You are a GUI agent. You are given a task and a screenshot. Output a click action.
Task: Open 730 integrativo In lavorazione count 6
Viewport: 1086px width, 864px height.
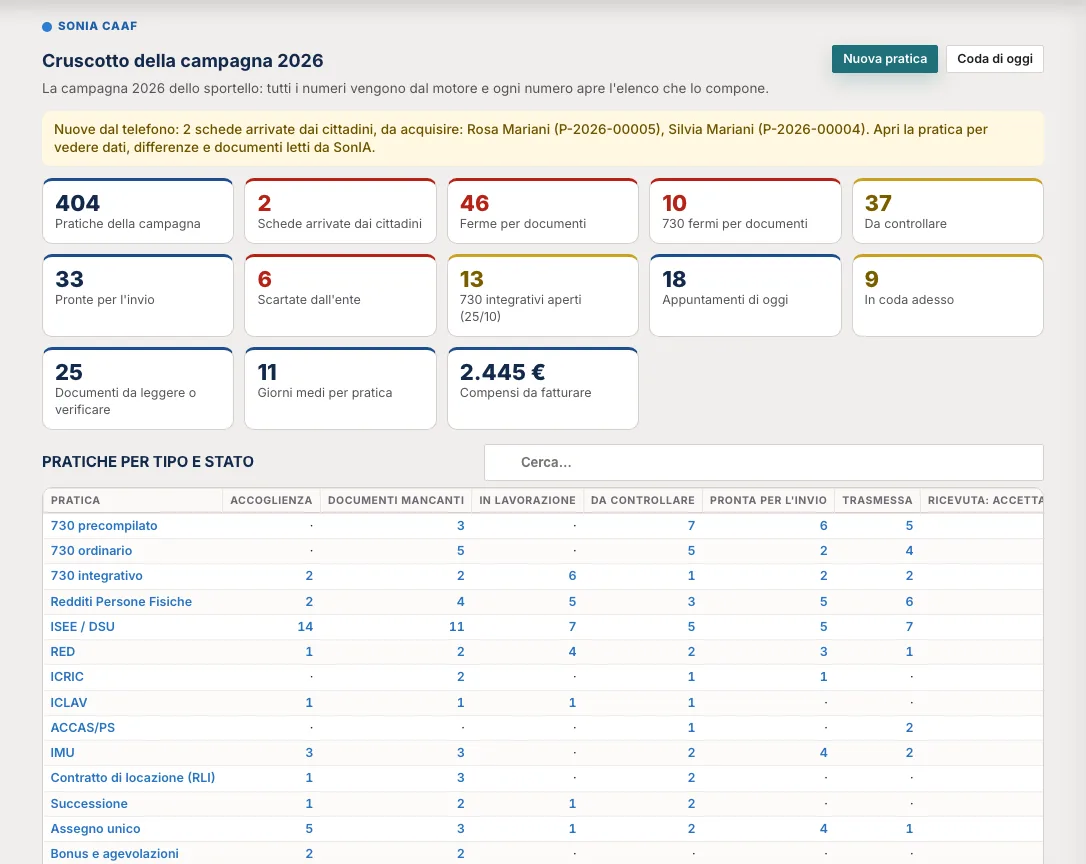(x=572, y=576)
